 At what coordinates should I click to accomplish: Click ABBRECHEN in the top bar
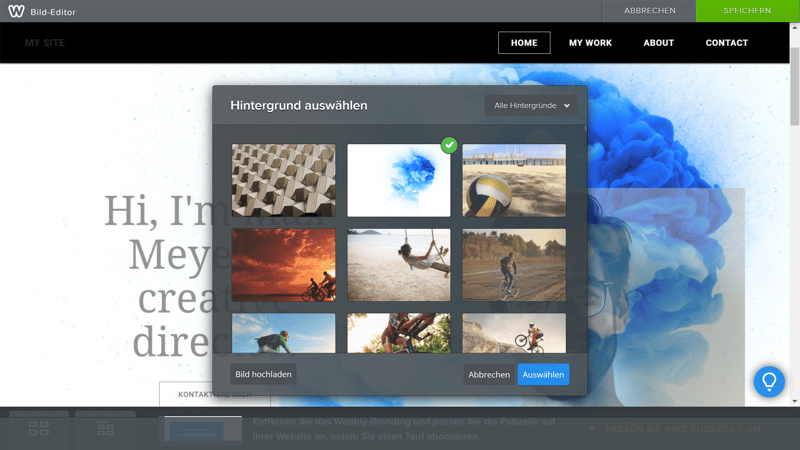point(649,11)
